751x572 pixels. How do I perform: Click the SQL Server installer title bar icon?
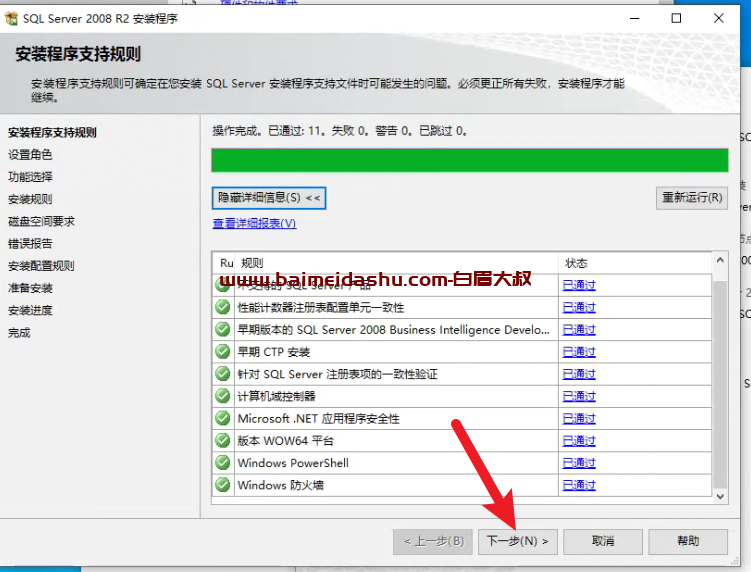(x=11, y=19)
